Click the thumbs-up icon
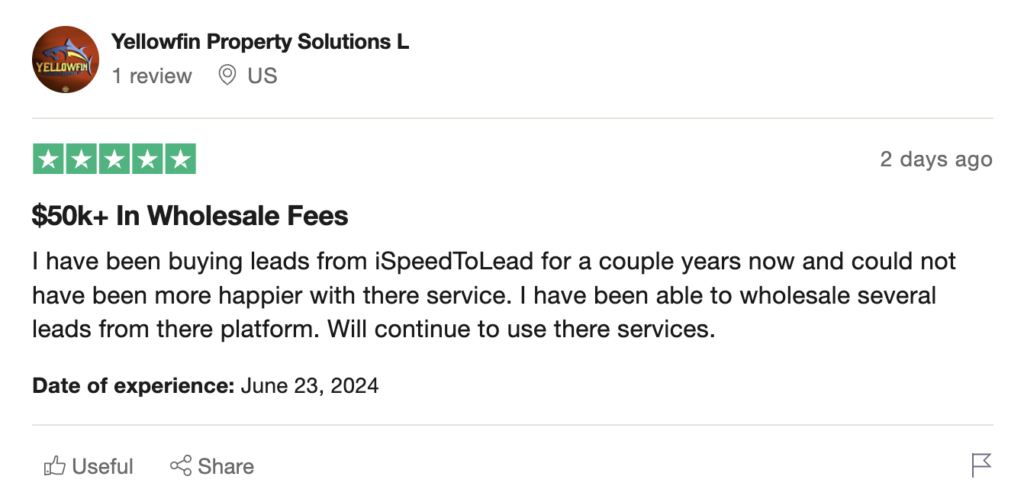1024x502 pixels. 54,466
